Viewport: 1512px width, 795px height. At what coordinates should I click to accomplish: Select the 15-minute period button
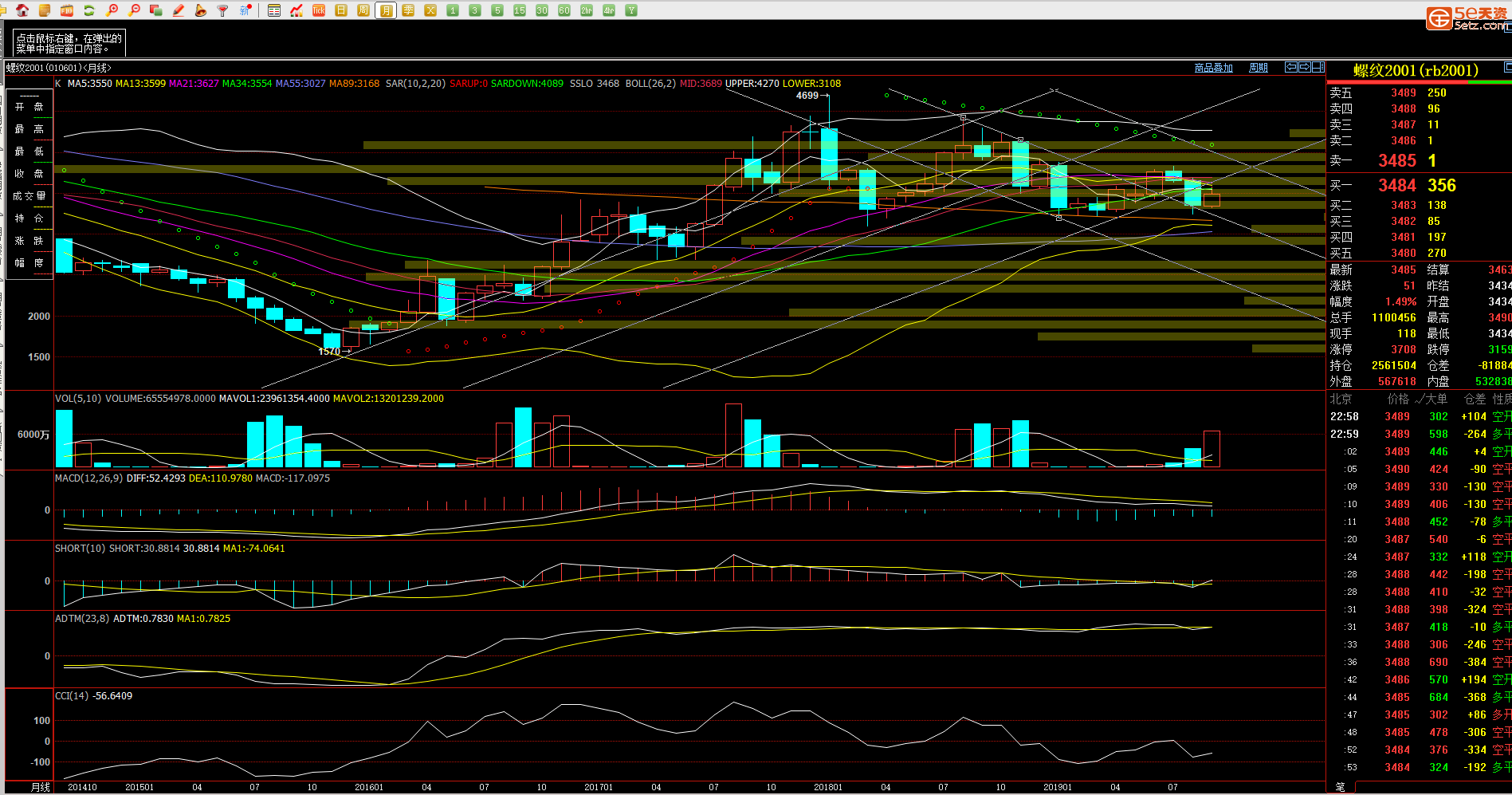click(520, 10)
